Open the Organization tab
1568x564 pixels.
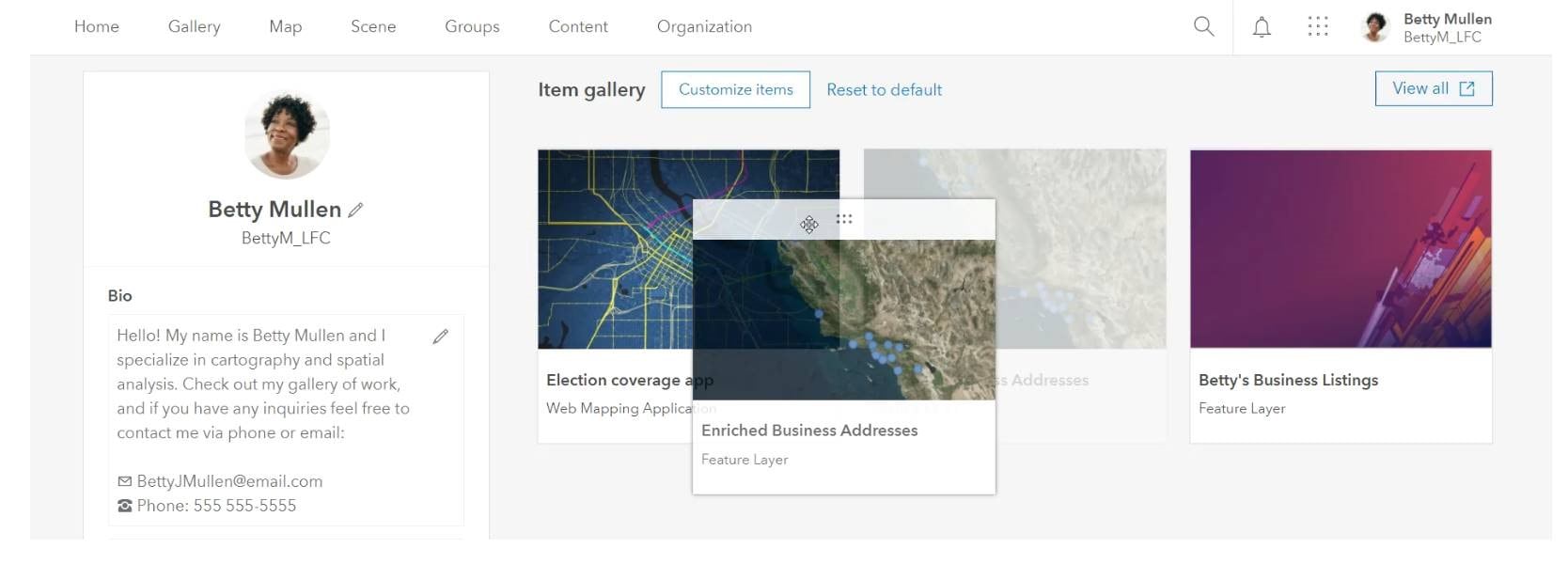click(x=704, y=26)
